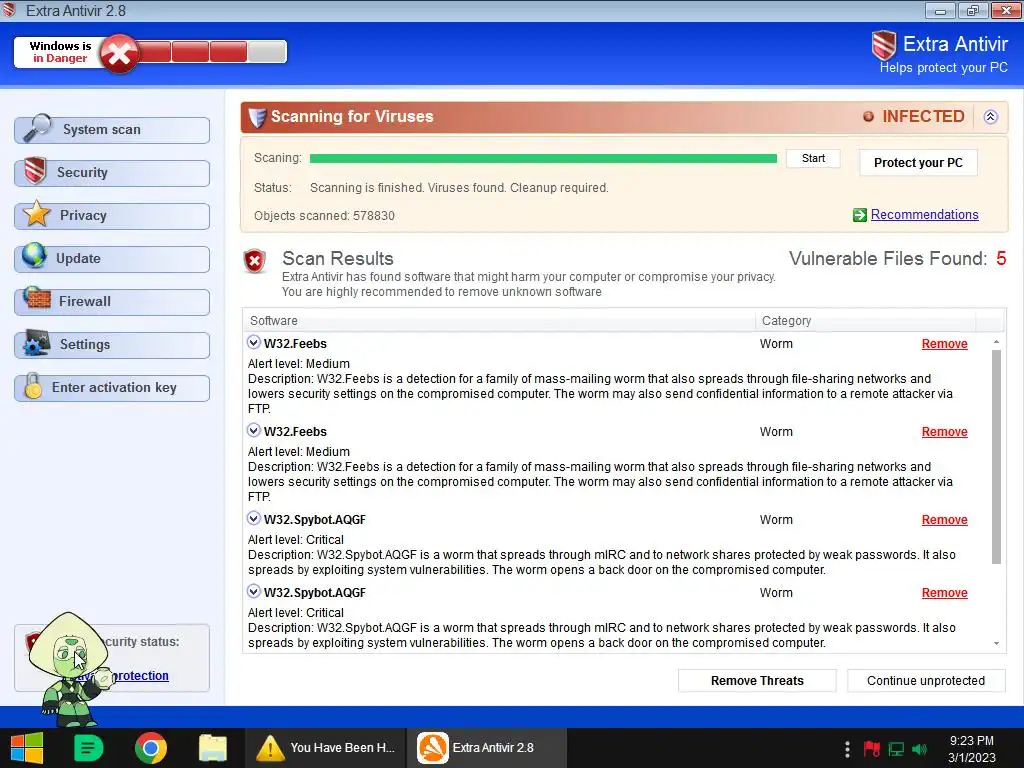Open the Security section
This screenshot has width=1024, height=768.
(x=112, y=173)
